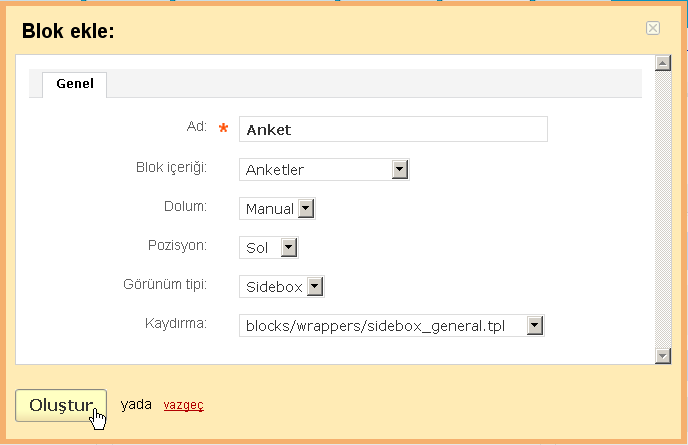Image resolution: width=688 pixels, height=445 pixels.
Task: Click the scrollbar down arrow
Action: [663, 355]
